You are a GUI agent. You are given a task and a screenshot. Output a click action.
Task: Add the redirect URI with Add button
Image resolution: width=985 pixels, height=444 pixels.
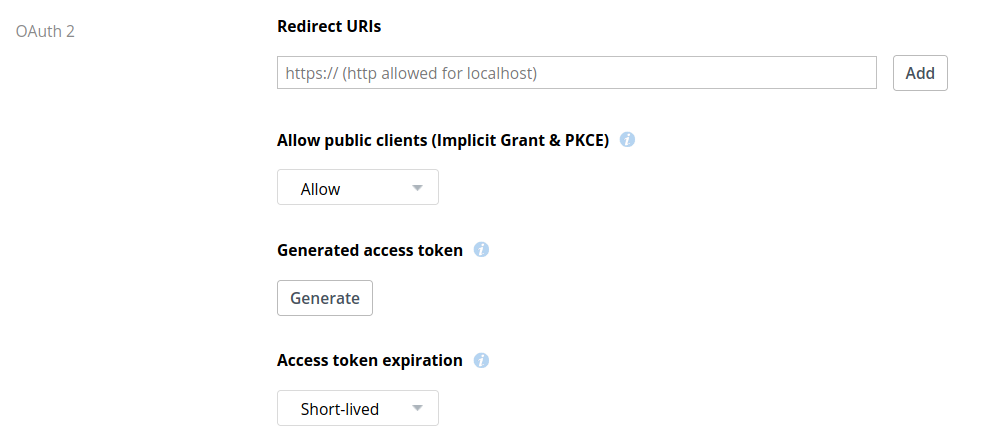(x=920, y=73)
